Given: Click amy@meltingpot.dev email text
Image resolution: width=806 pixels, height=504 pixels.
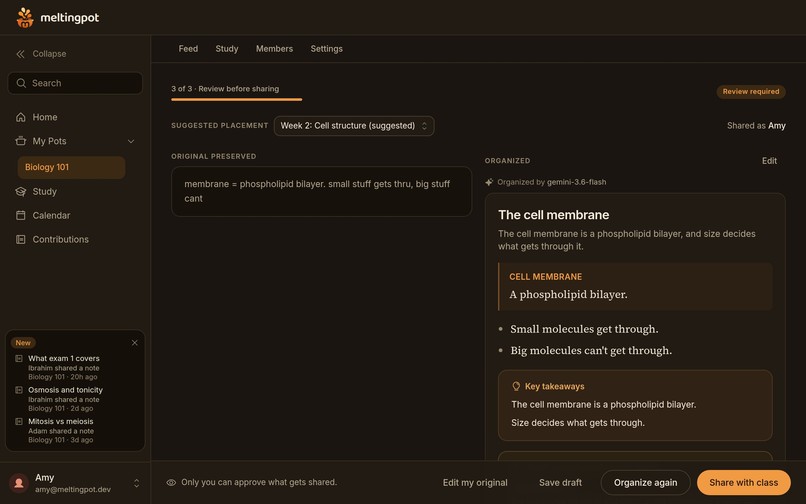Looking at the screenshot, I should click(72, 490).
